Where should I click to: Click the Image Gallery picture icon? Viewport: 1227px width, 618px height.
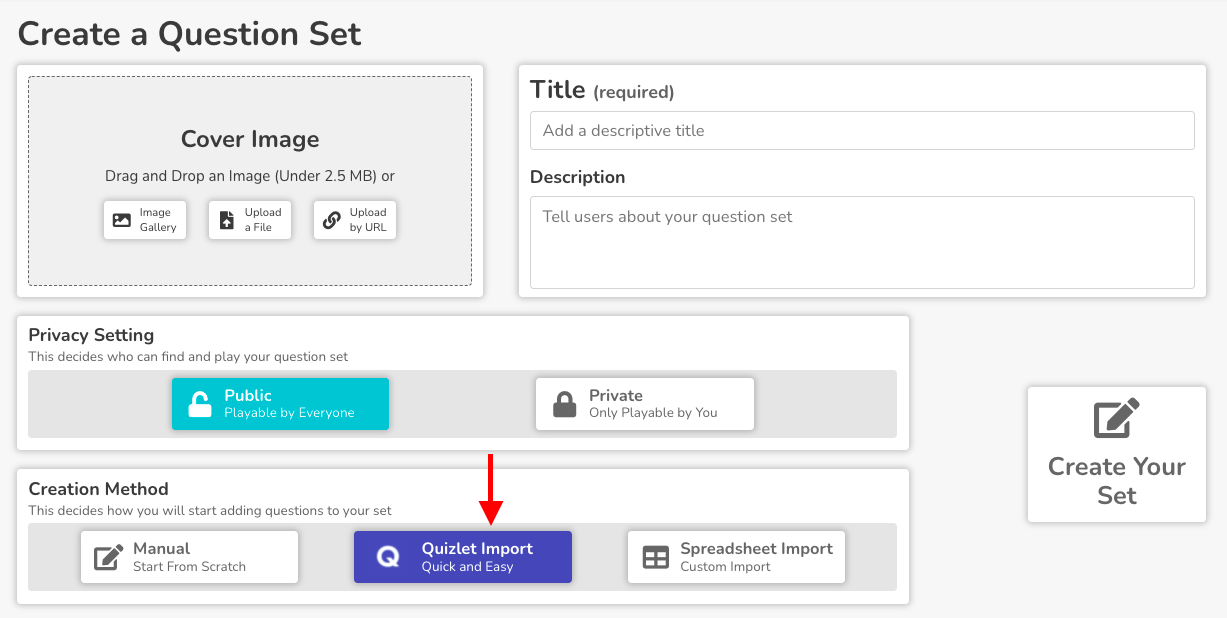point(122,220)
